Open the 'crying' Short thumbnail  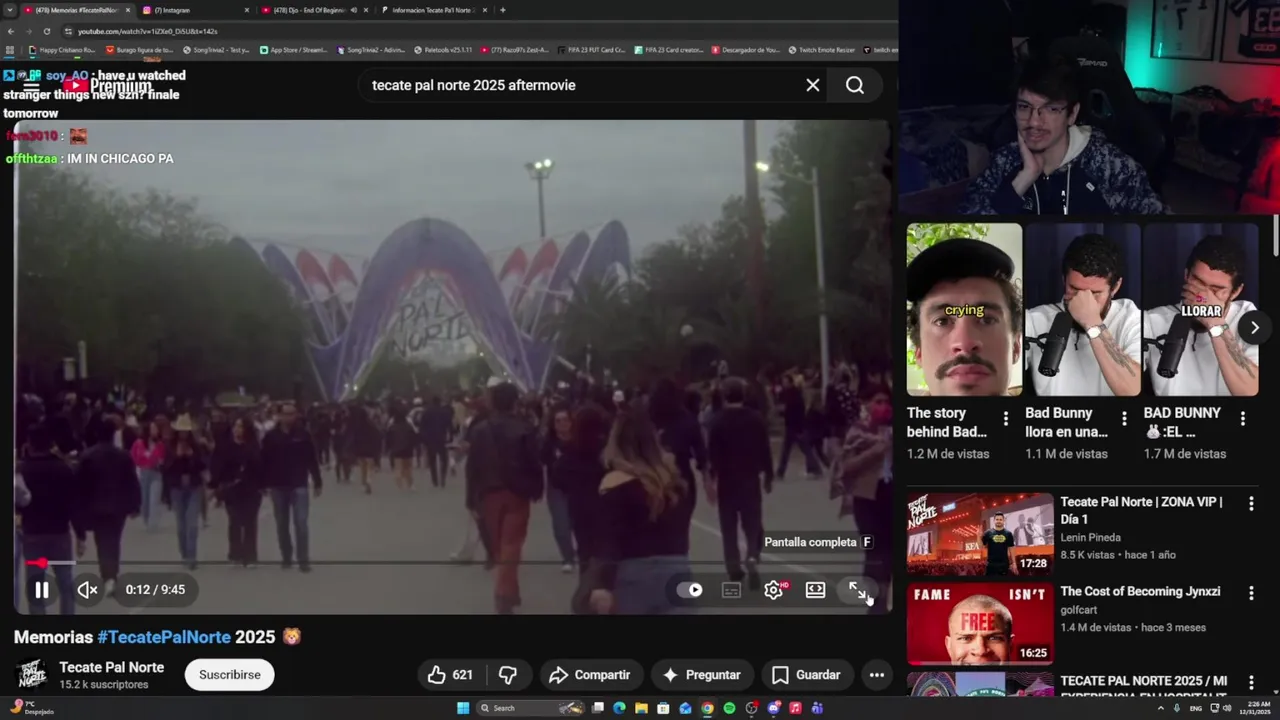coord(964,309)
